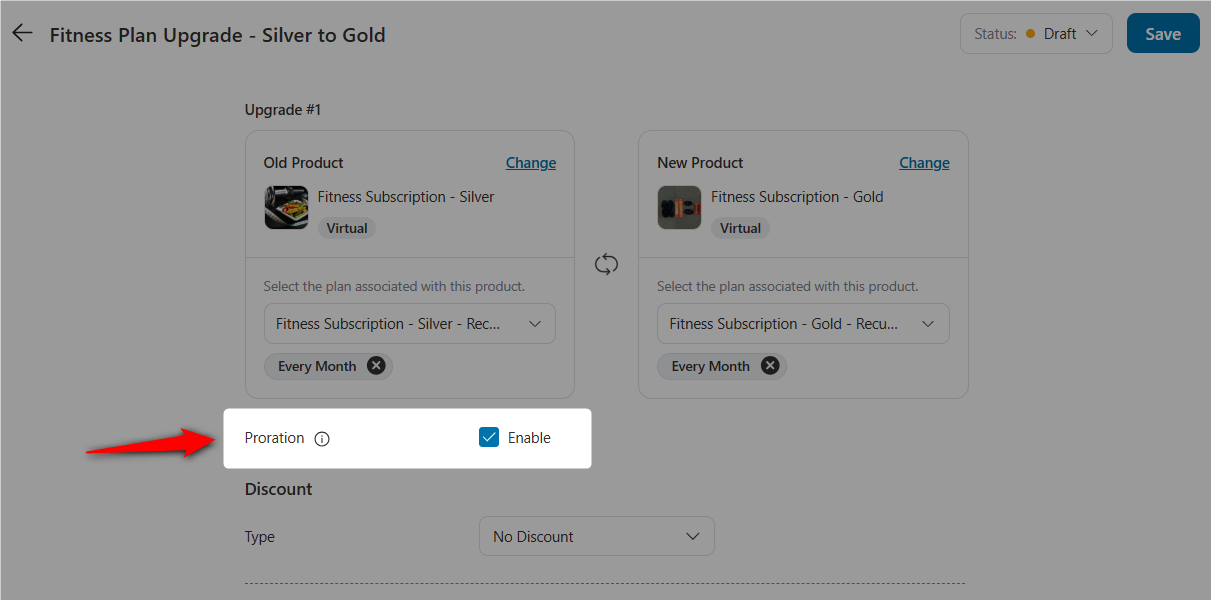This screenshot has height=600, width=1211.
Task: Click Change link for Old Product
Action: (x=530, y=163)
